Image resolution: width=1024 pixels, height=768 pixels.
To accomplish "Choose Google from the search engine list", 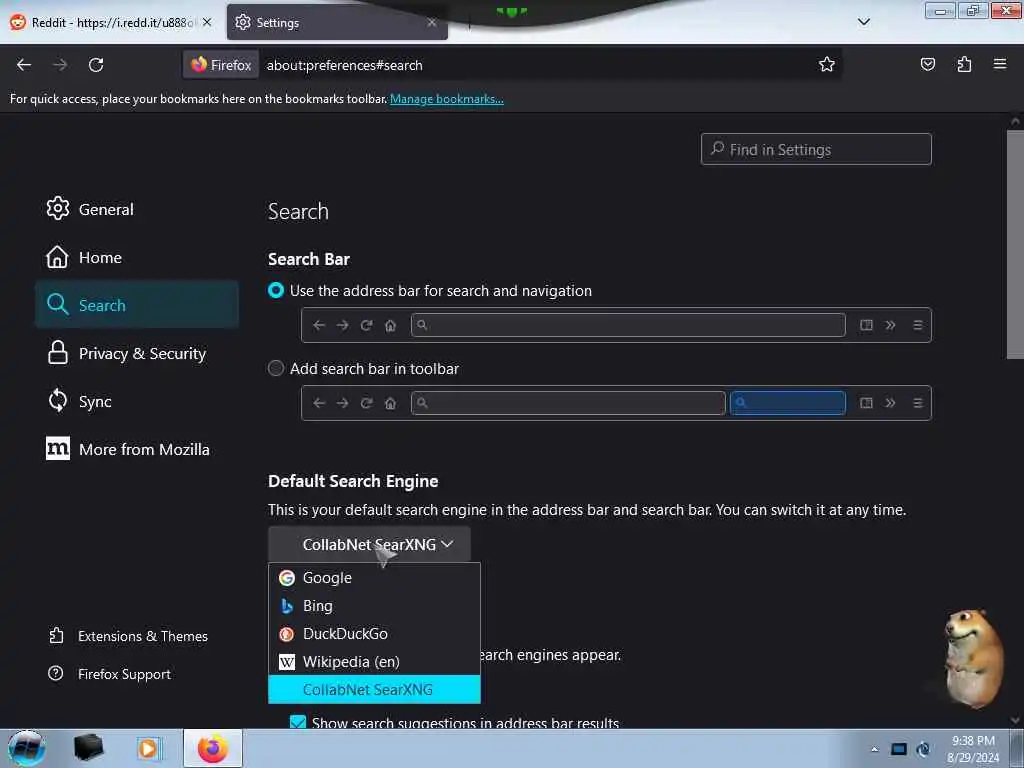I will coord(374,577).
